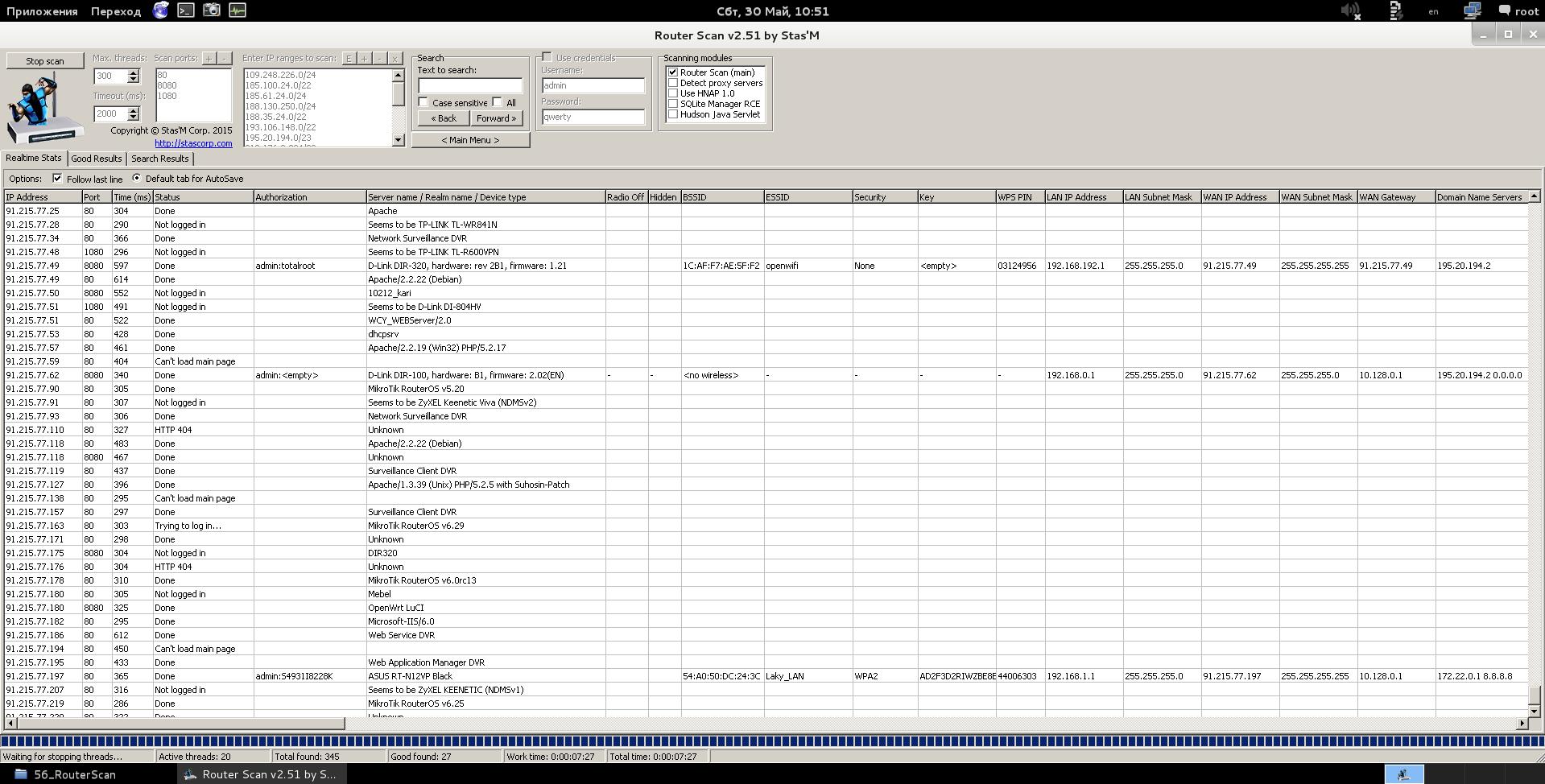Image resolution: width=1545 pixels, height=784 pixels.
Task: Open the terminal launcher in top panel
Action: pyautogui.click(x=186, y=10)
